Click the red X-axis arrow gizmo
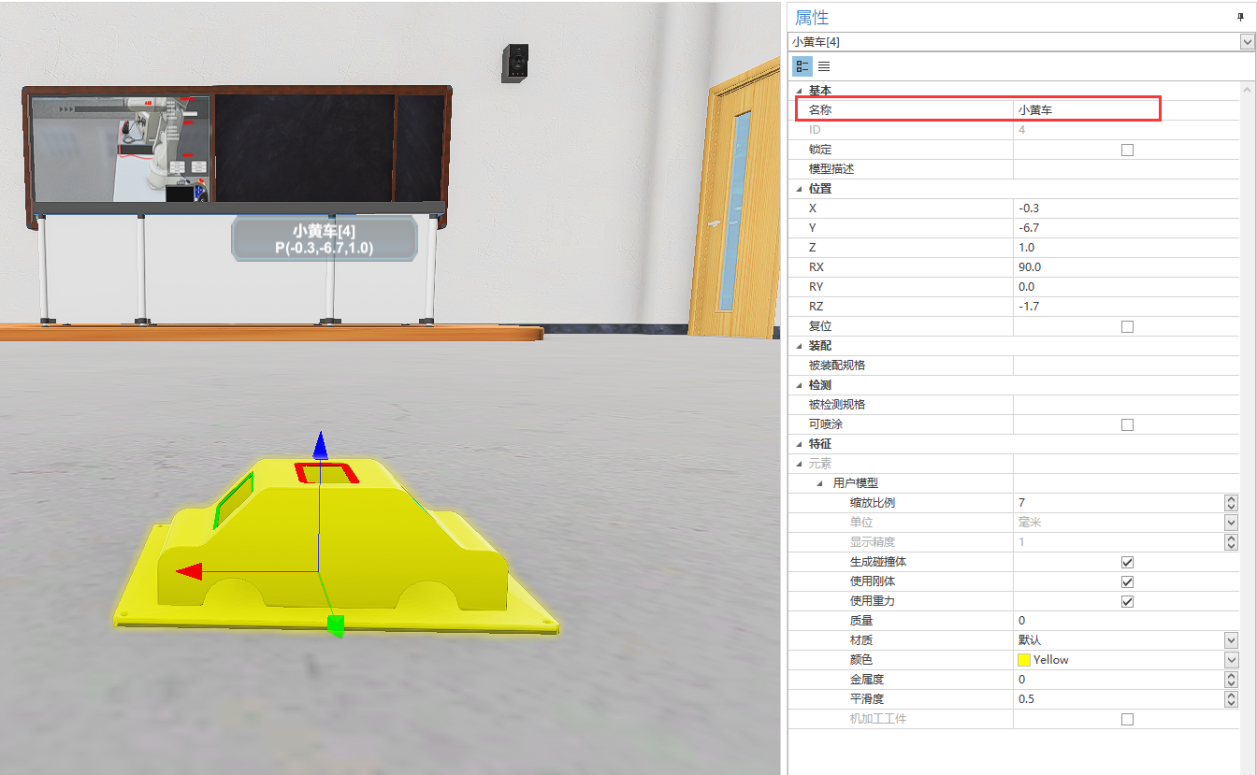Image resolution: width=1257 pixels, height=775 pixels. (188, 571)
